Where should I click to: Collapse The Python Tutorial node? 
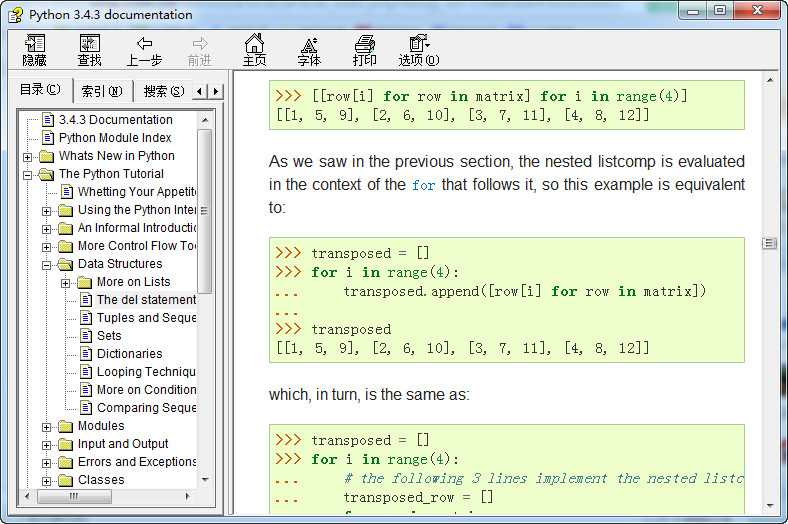pyautogui.click(x=28, y=175)
